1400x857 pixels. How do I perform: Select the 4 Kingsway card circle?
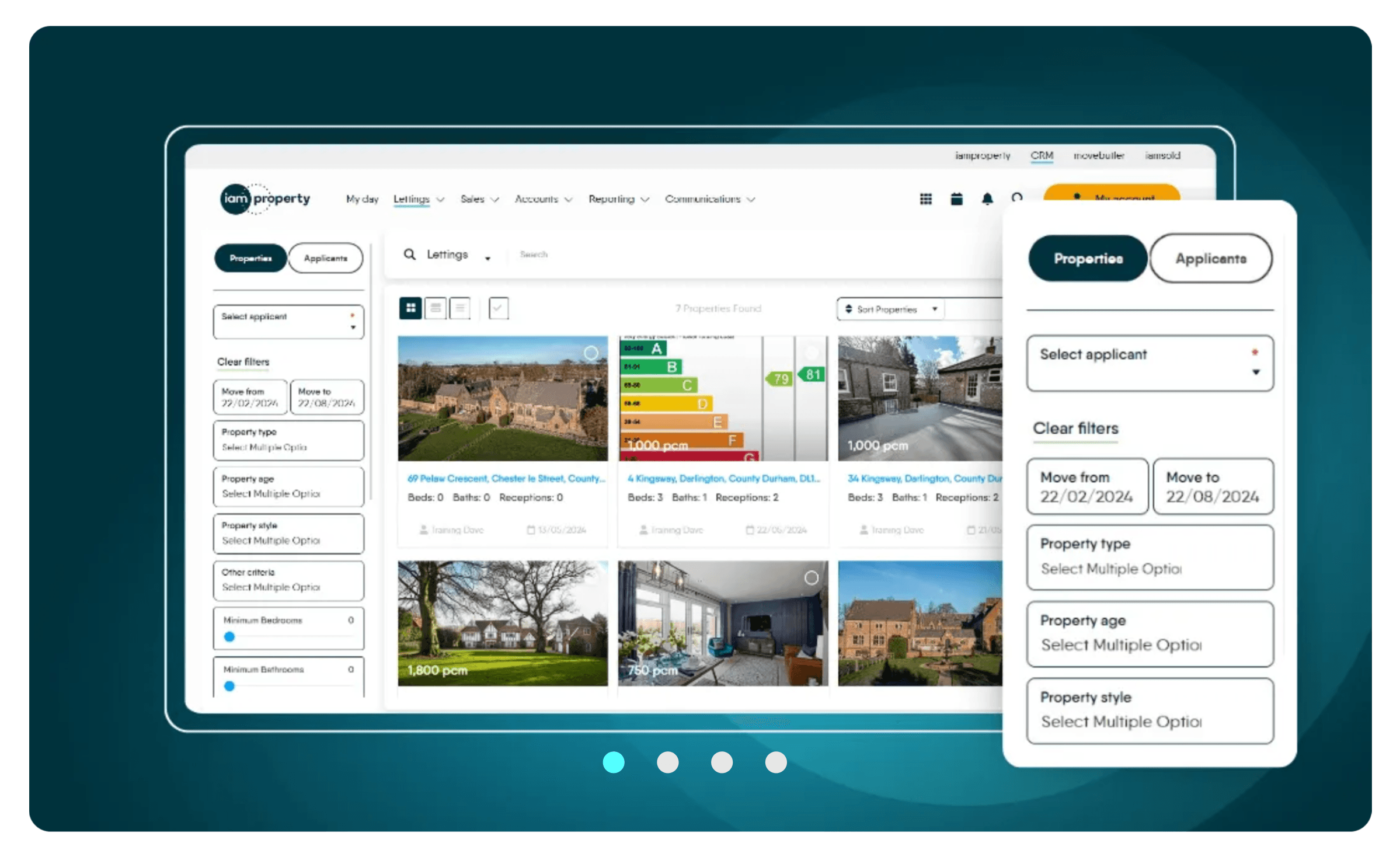pos(811,353)
